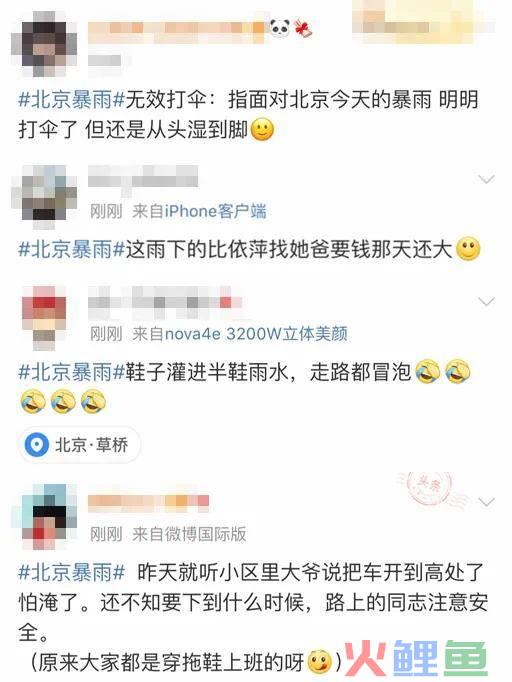Click the crying-laughing emoji after 走路都冒泡
This screenshot has width=512, height=682.
coord(428,372)
